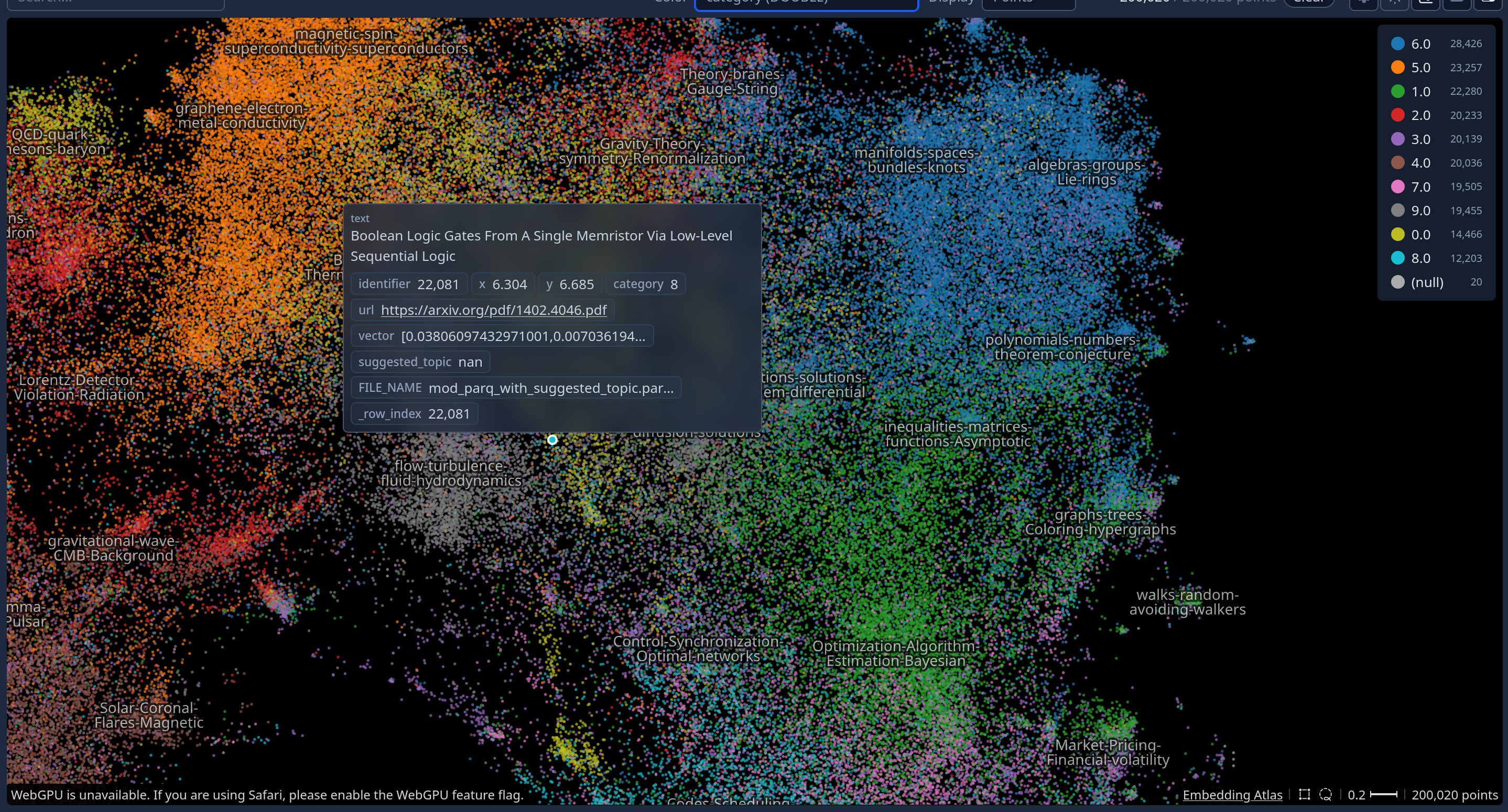The height and width of the screenshot is (812, 1508).
Task: Click the 0.2 scale bar indicator
Action: coord(1373,794)
